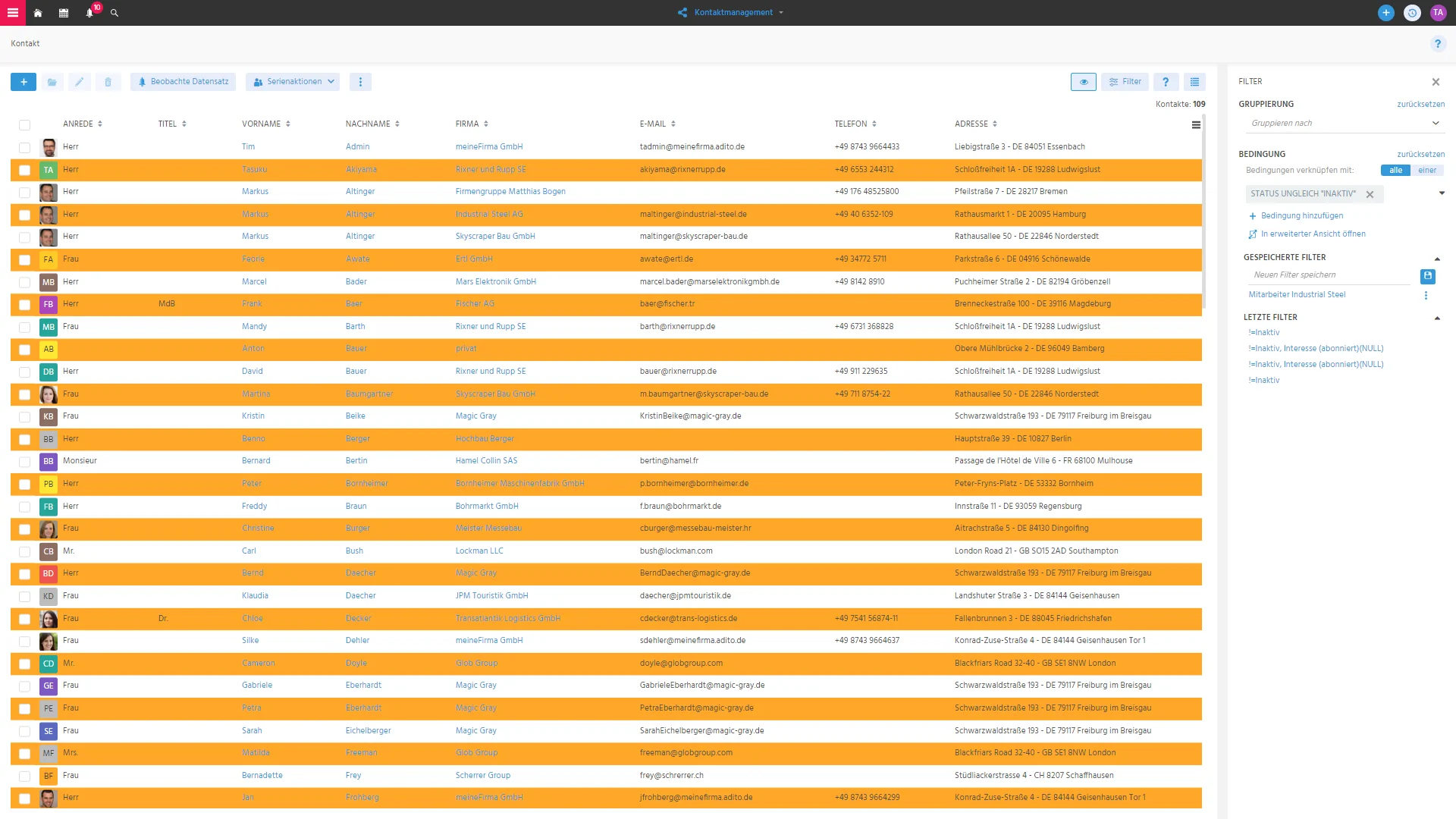The height and width of the screenshot is (819, 1456).
Task: Tick the select-all checkbox in header
Action: 24,125
